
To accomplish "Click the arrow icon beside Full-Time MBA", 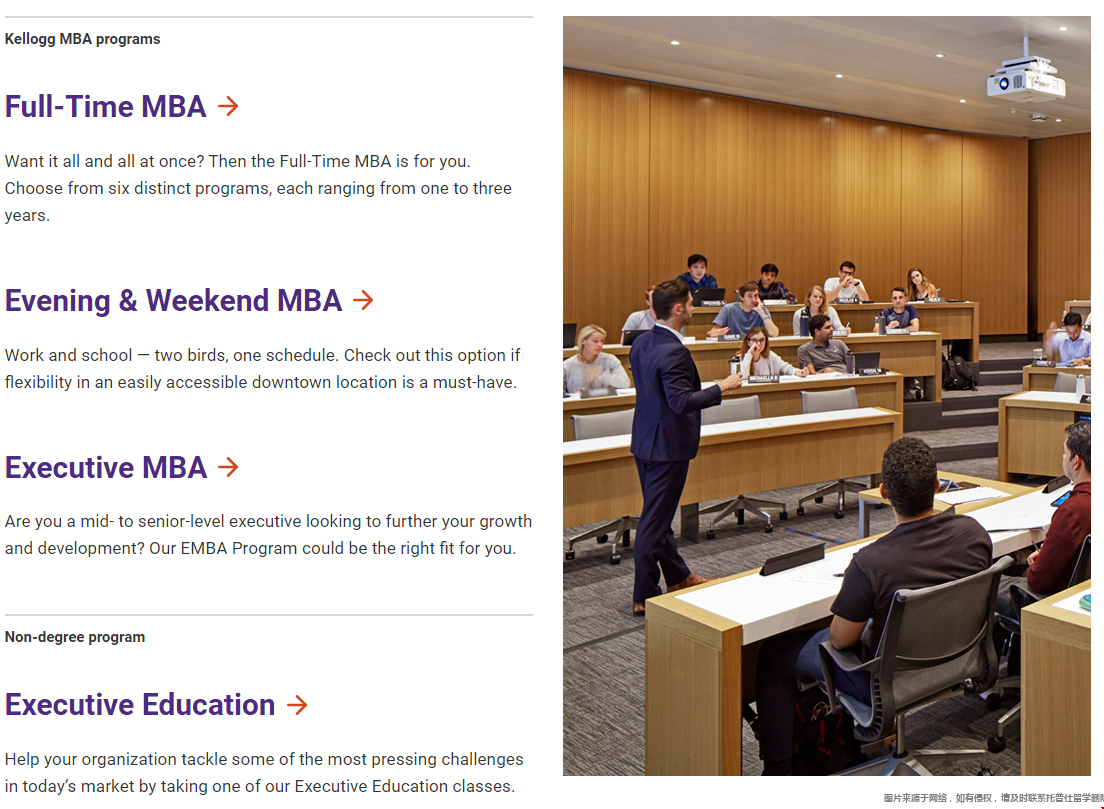I will [228, 106].
